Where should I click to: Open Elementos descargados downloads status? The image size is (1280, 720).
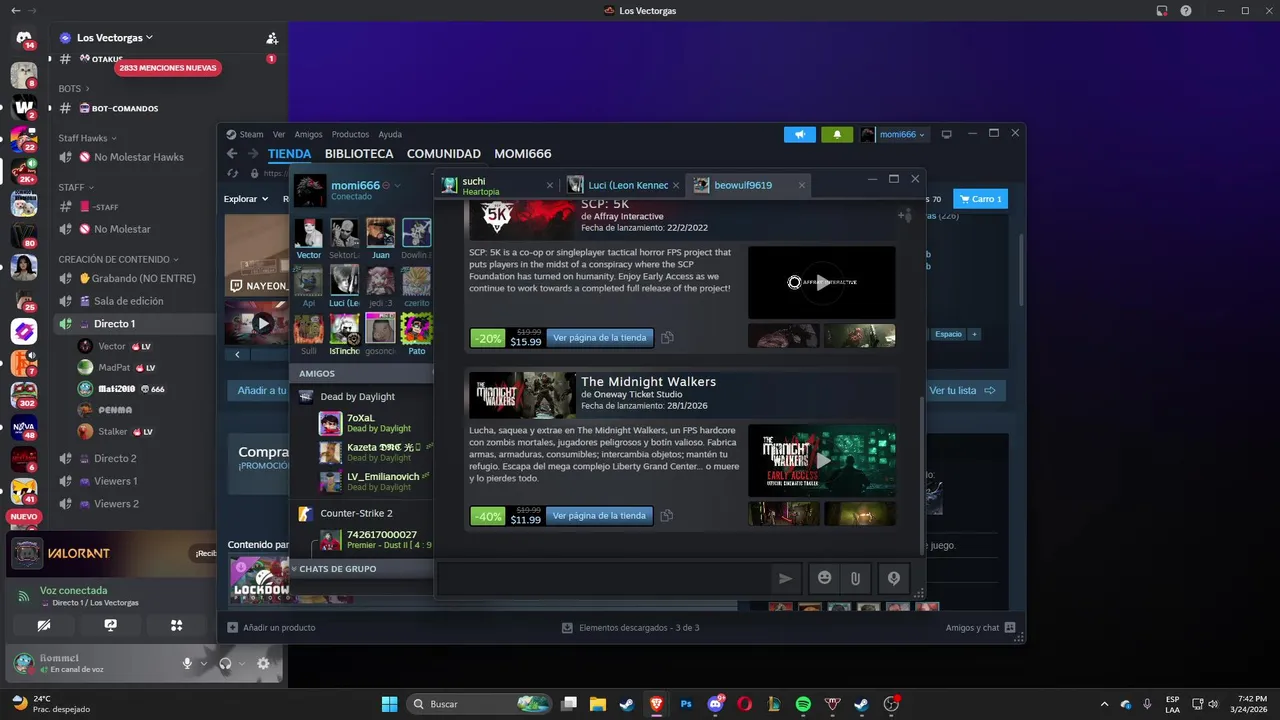(x=630, y=628)
